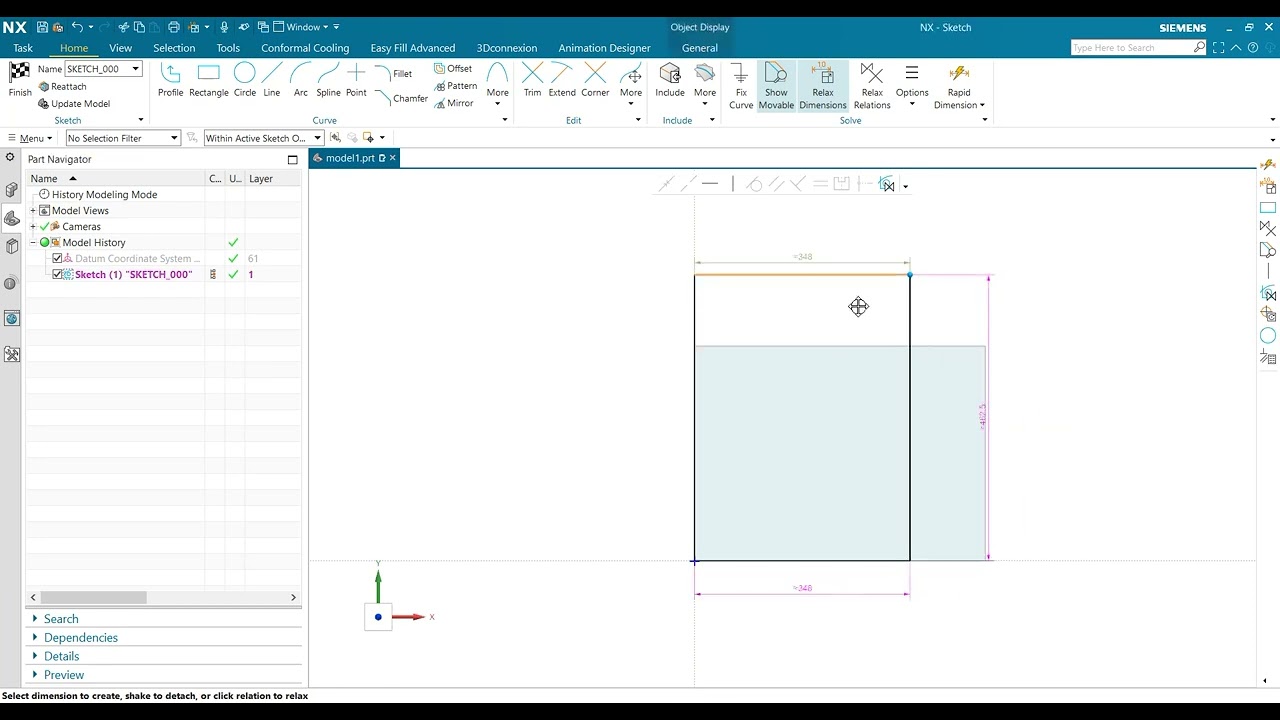The height and width of the screenshot is (720, 1280).
Task: Collapse the Model History node
Action: pyautogui.click(x=33, y=243)
